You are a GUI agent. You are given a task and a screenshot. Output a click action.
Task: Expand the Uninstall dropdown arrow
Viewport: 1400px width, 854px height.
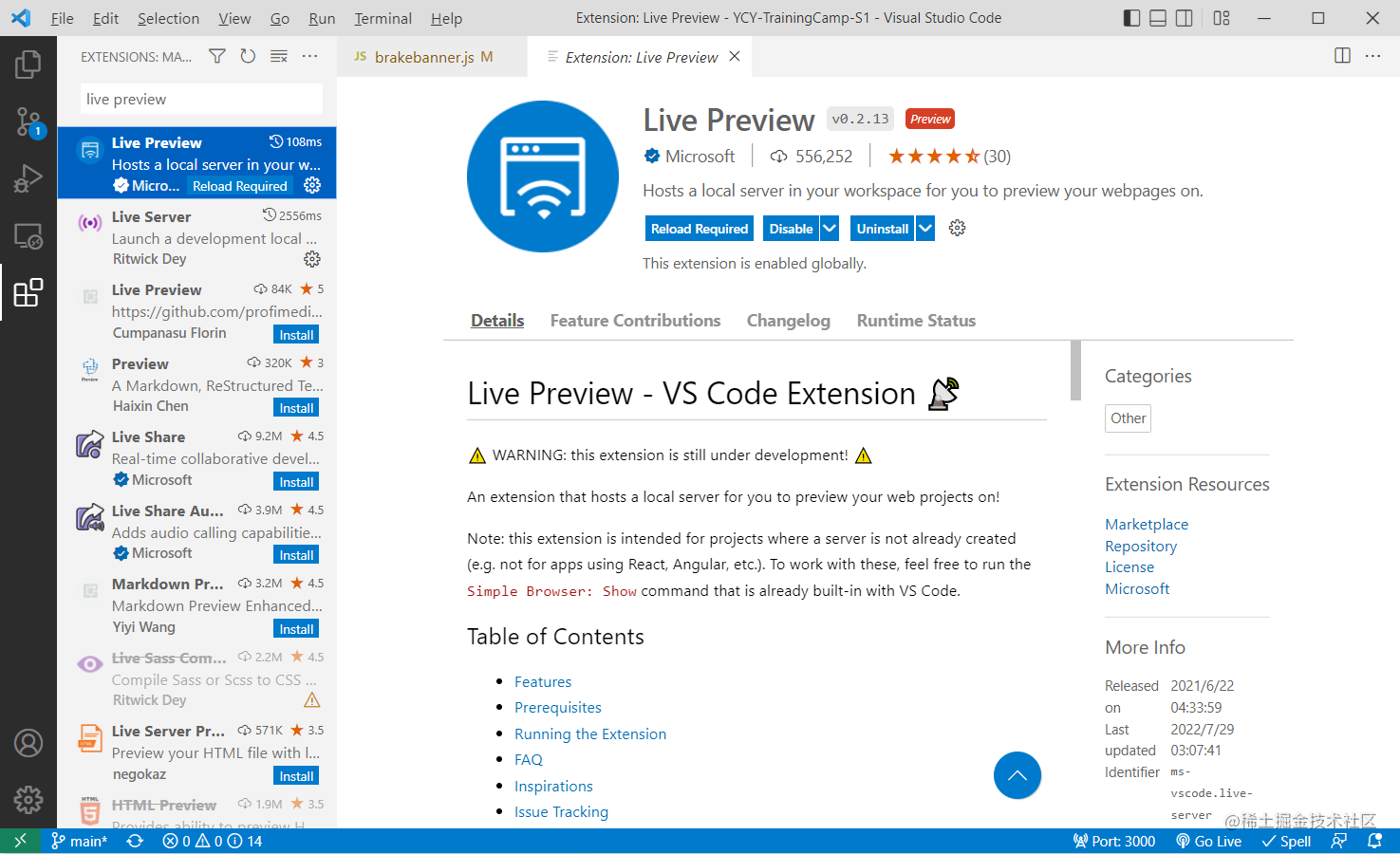[x=925, y=229]
